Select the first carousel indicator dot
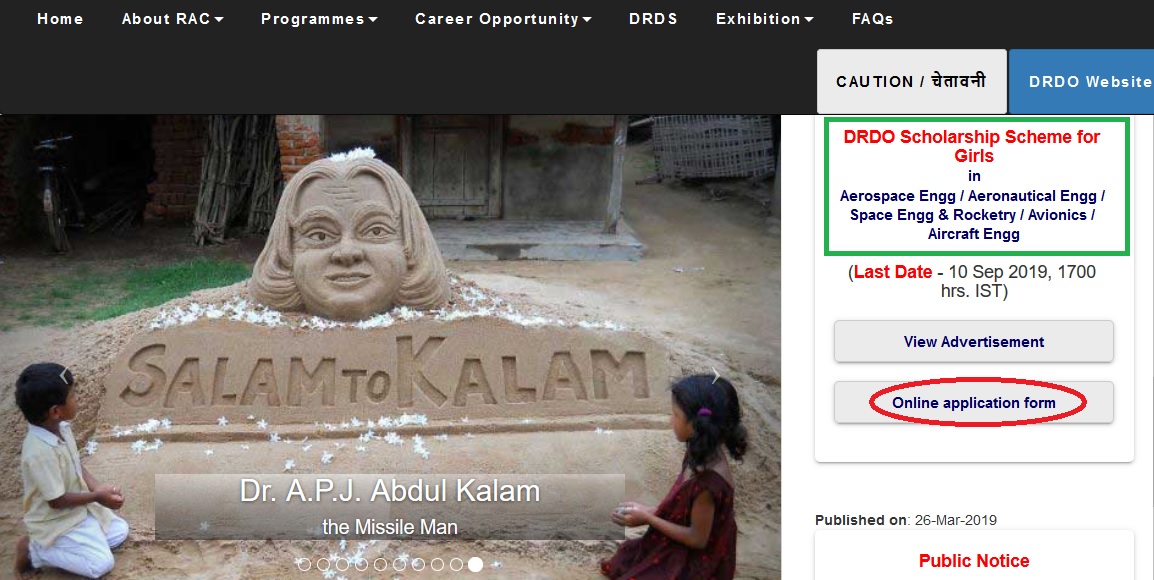 [x=304, y=565]
